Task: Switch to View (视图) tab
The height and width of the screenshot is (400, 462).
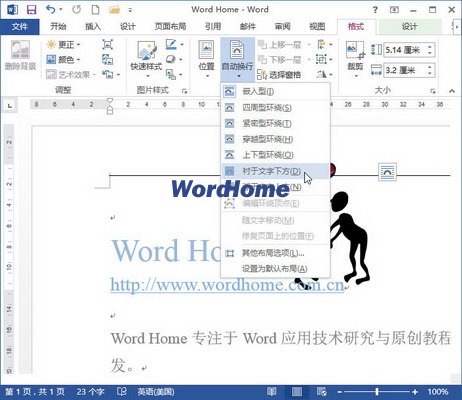Action: point(317,26)
